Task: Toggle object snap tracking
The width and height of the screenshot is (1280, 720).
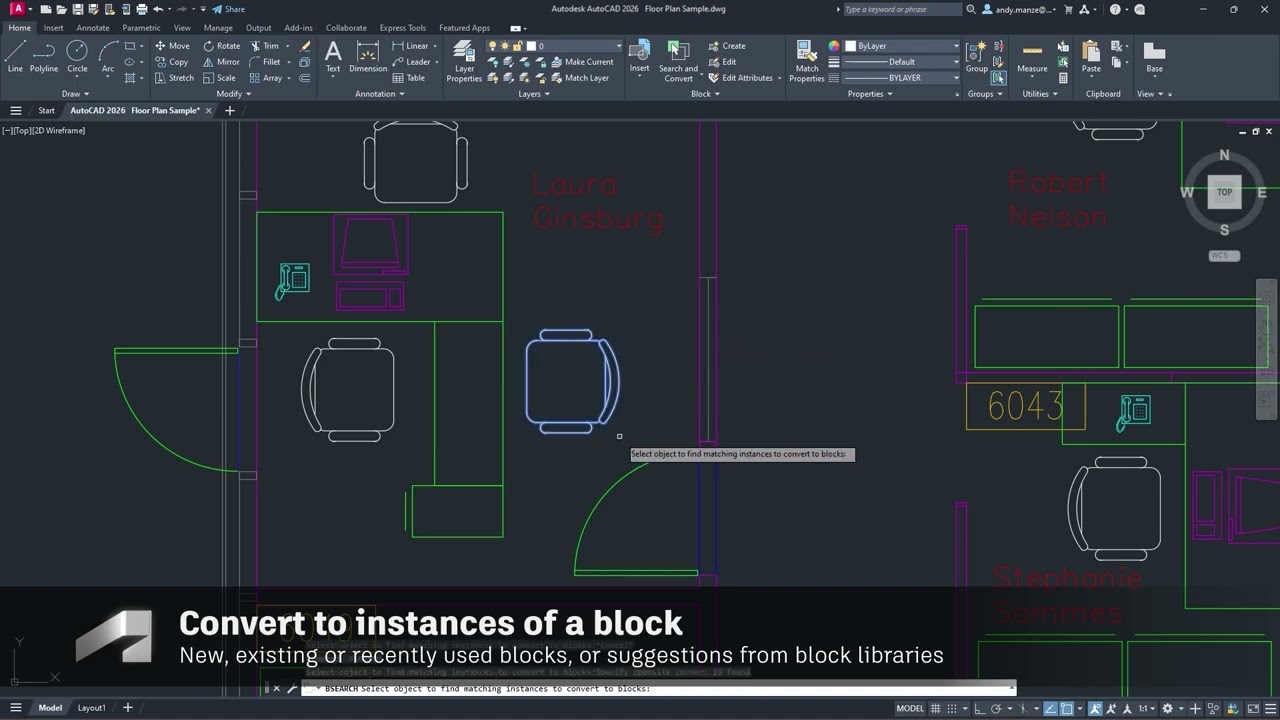Action: pyautogui.click(x=1050, y=708)
